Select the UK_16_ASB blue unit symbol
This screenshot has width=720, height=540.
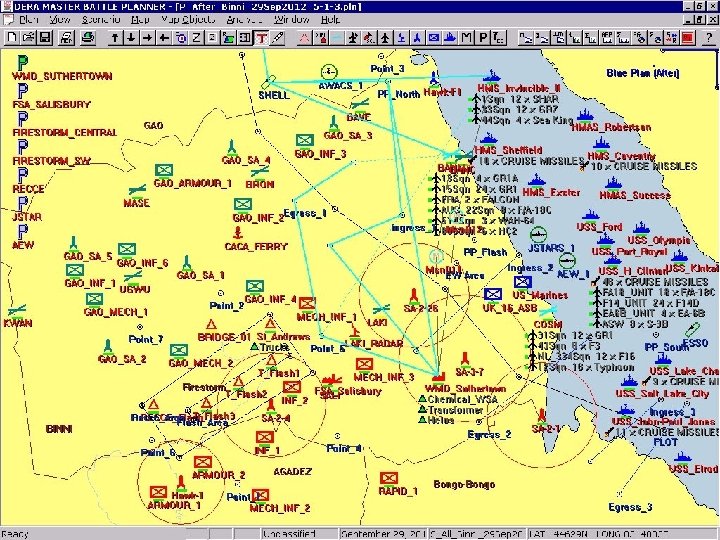click(x=493, y=294)
